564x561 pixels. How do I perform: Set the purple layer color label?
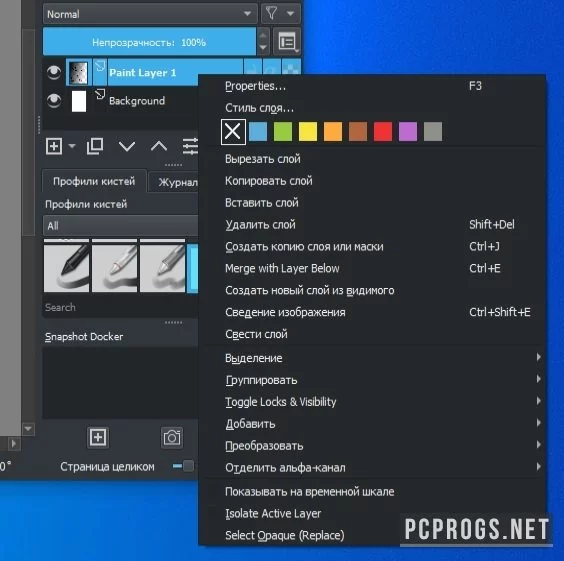[x=408, y=131]
